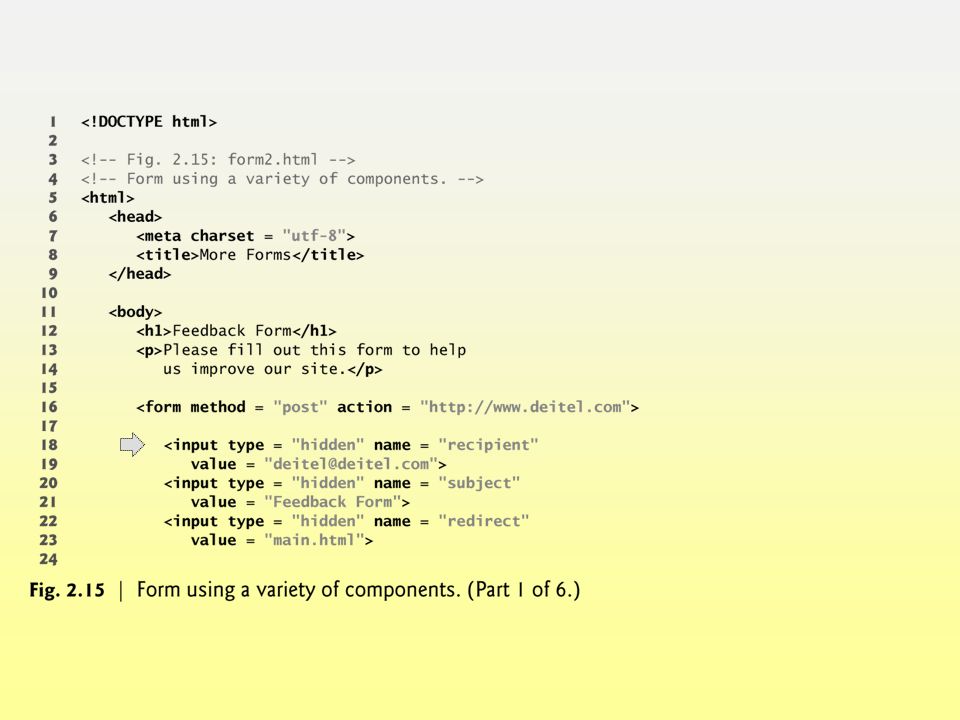Click the Fig. 2.15 caption label
Image resolution: width=960 pixels, height=720 pixels.
coord(67,590)
